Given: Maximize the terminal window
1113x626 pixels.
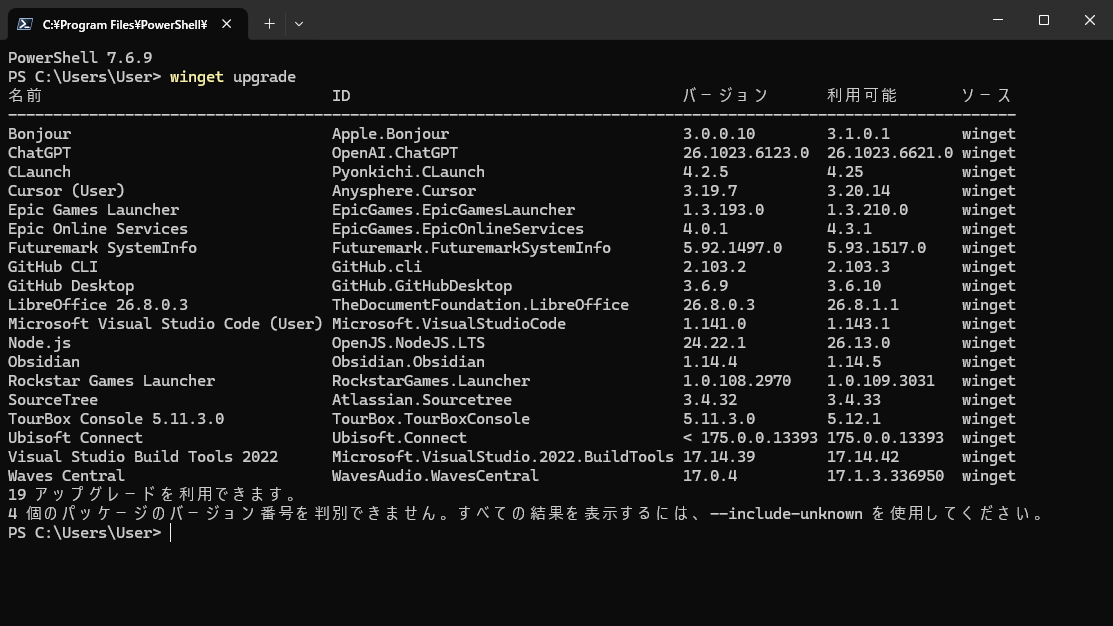Looking at the screenshot, I should pyautogui.click(x=1043, y=20).
